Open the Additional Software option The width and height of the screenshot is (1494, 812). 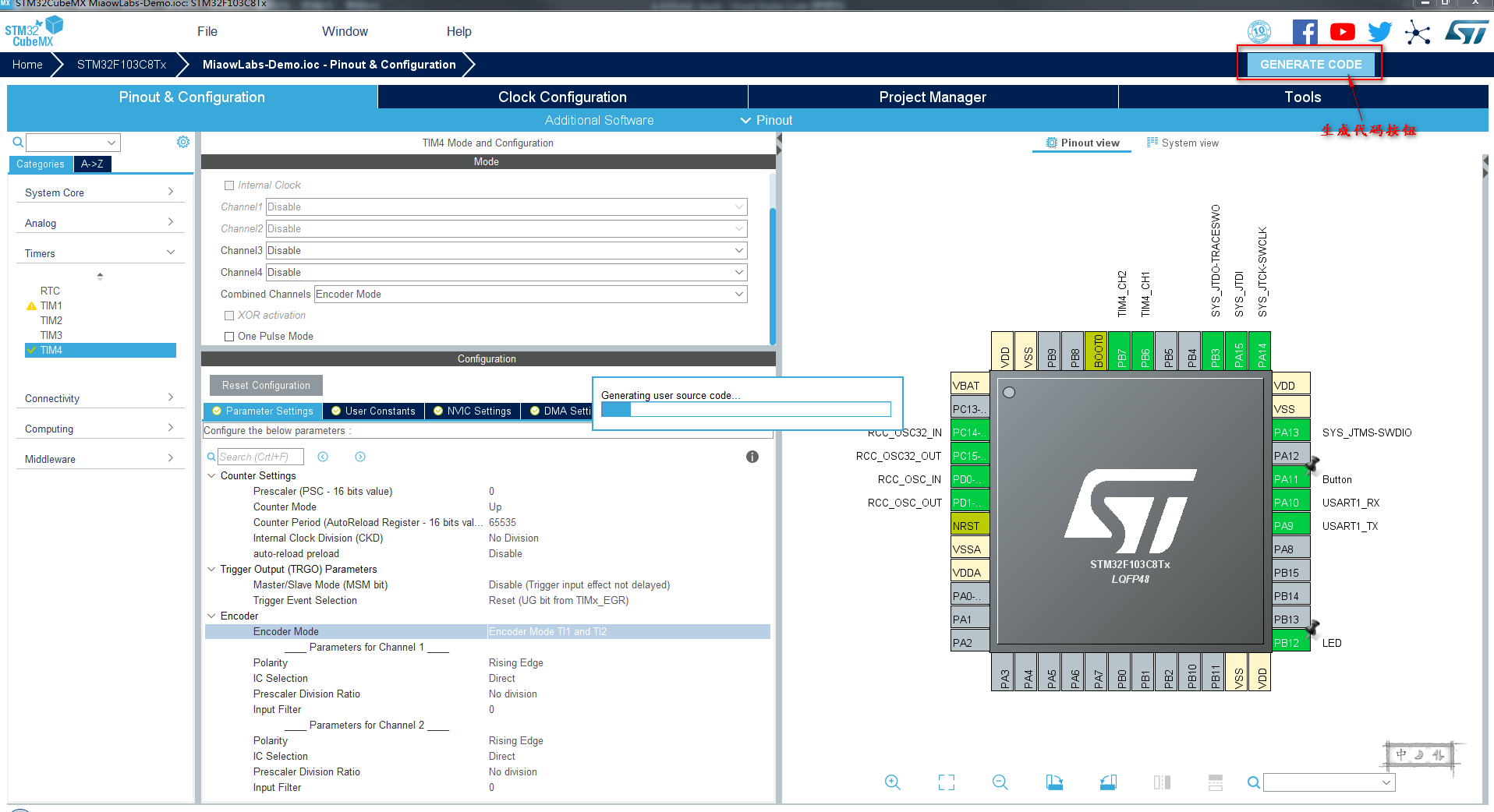599,120
